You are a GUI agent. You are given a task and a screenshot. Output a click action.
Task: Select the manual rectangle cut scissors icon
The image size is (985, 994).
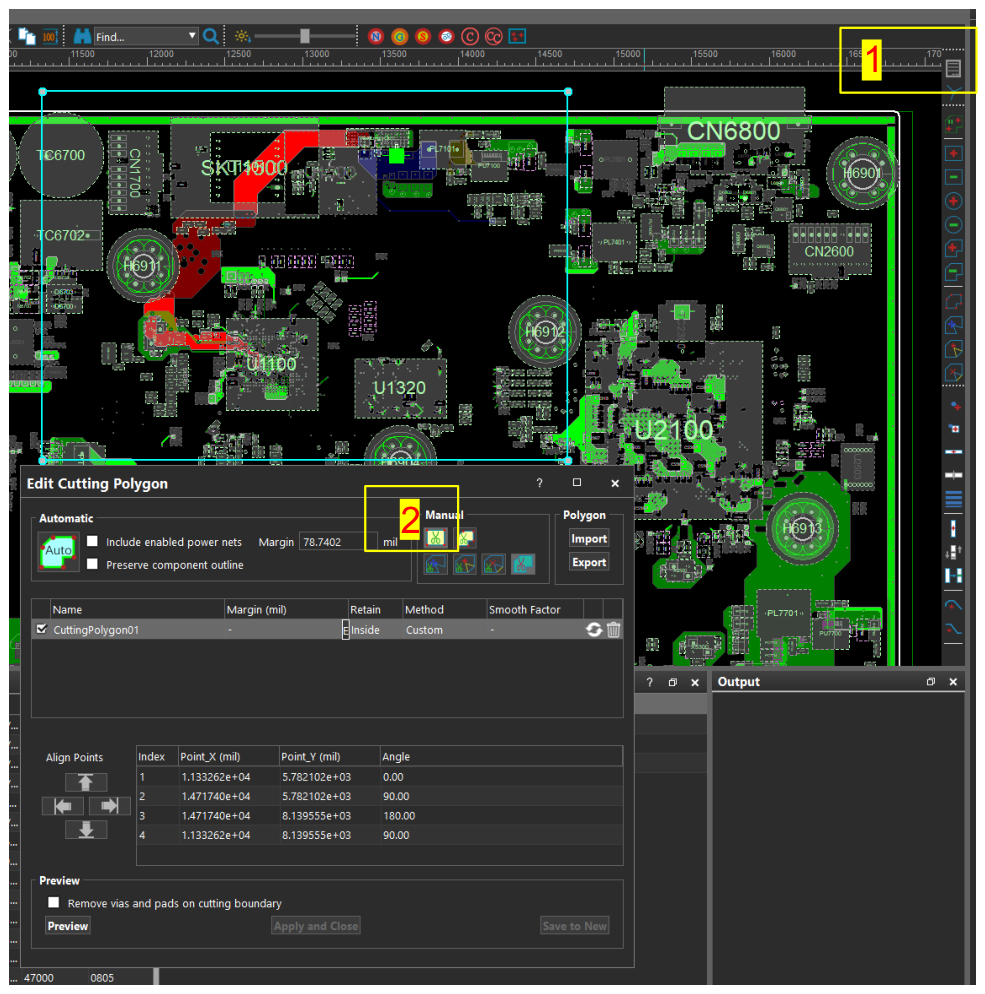point(435,538)
